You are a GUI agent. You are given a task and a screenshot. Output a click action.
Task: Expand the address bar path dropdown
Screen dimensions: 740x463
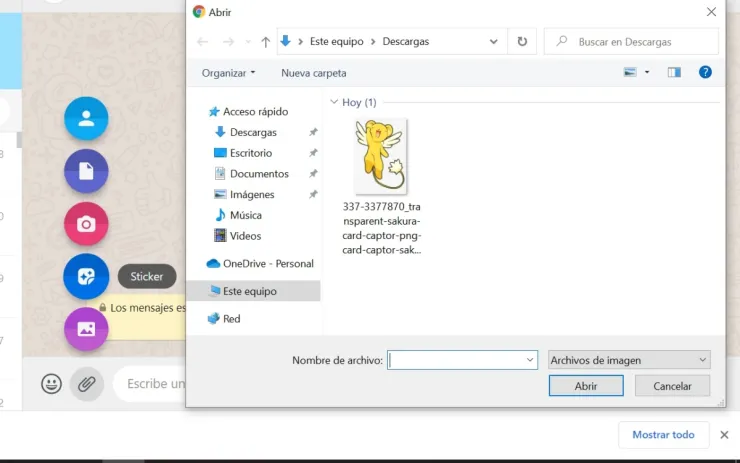[494, 42]
